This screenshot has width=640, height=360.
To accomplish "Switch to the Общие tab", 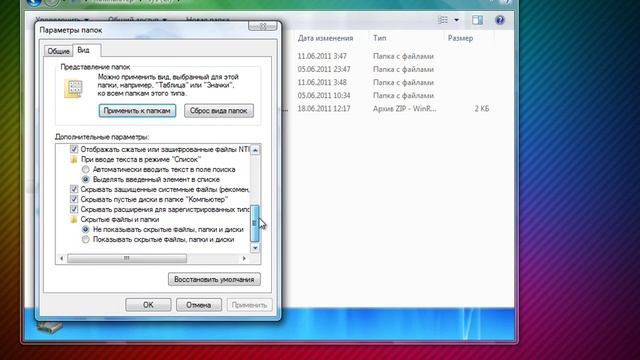I will click(58, 51).
